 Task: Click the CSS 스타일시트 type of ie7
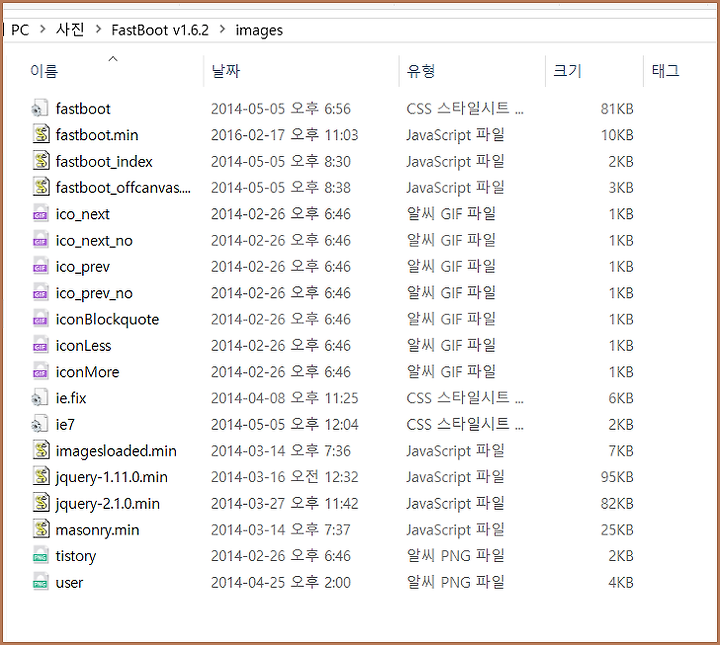coord(465,424)
